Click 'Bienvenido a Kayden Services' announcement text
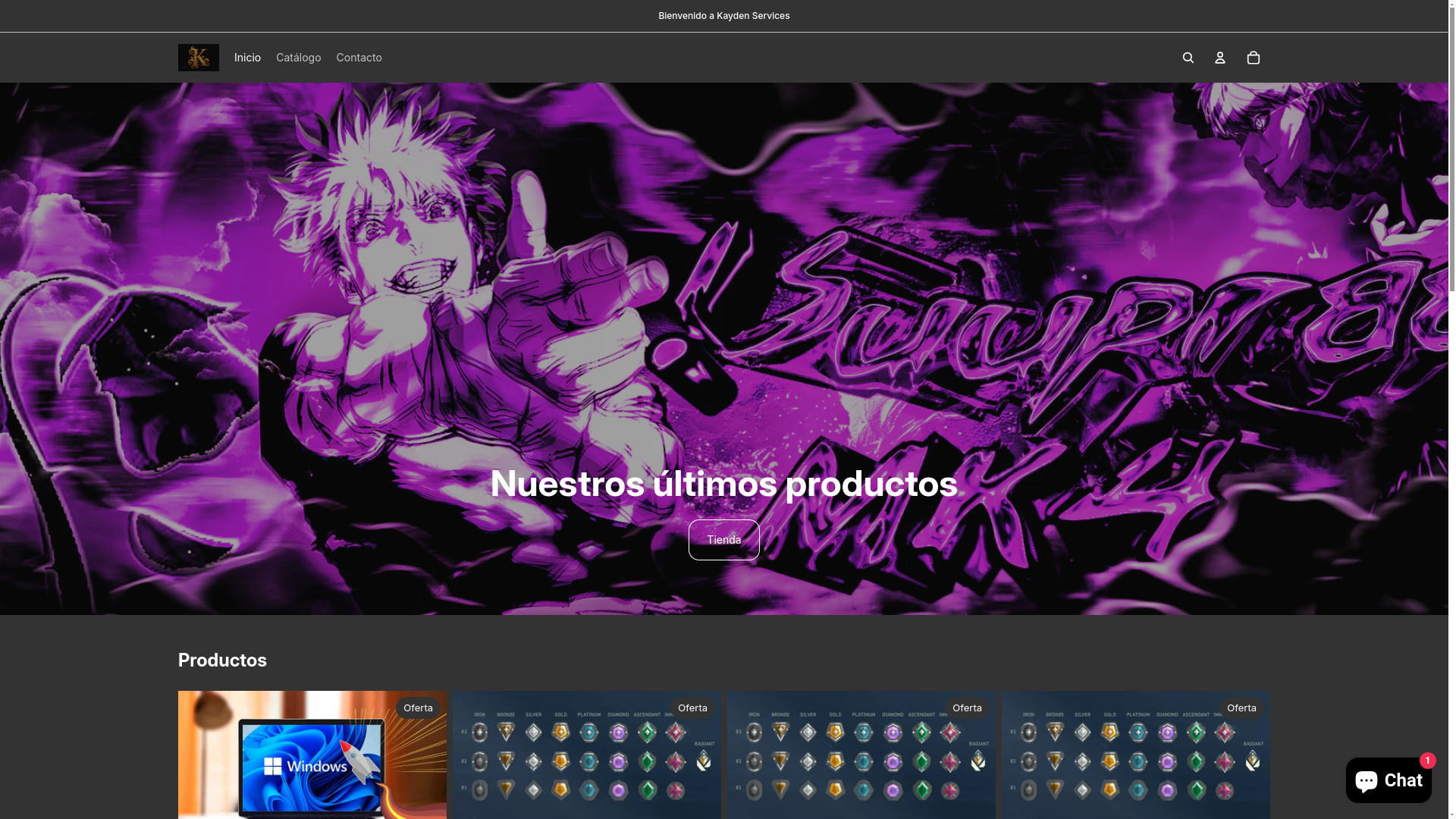 click(724, 16)
